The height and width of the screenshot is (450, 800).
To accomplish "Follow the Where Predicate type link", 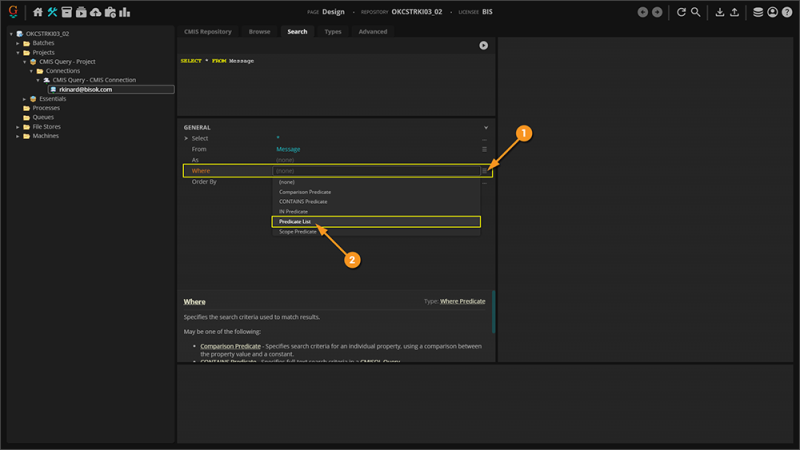I will coord(463,301).
